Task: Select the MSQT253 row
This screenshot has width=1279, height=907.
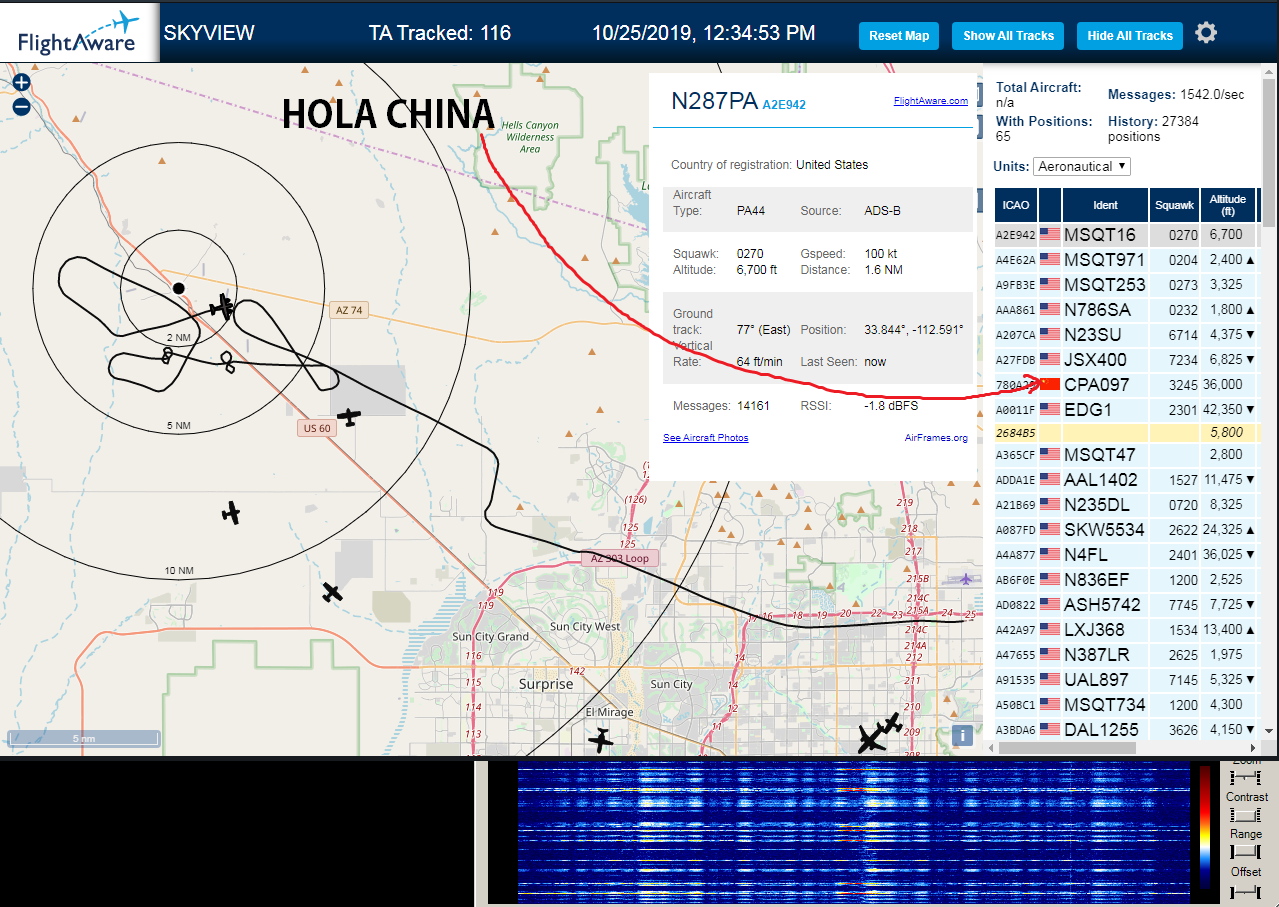Action: pos(1127,285)
